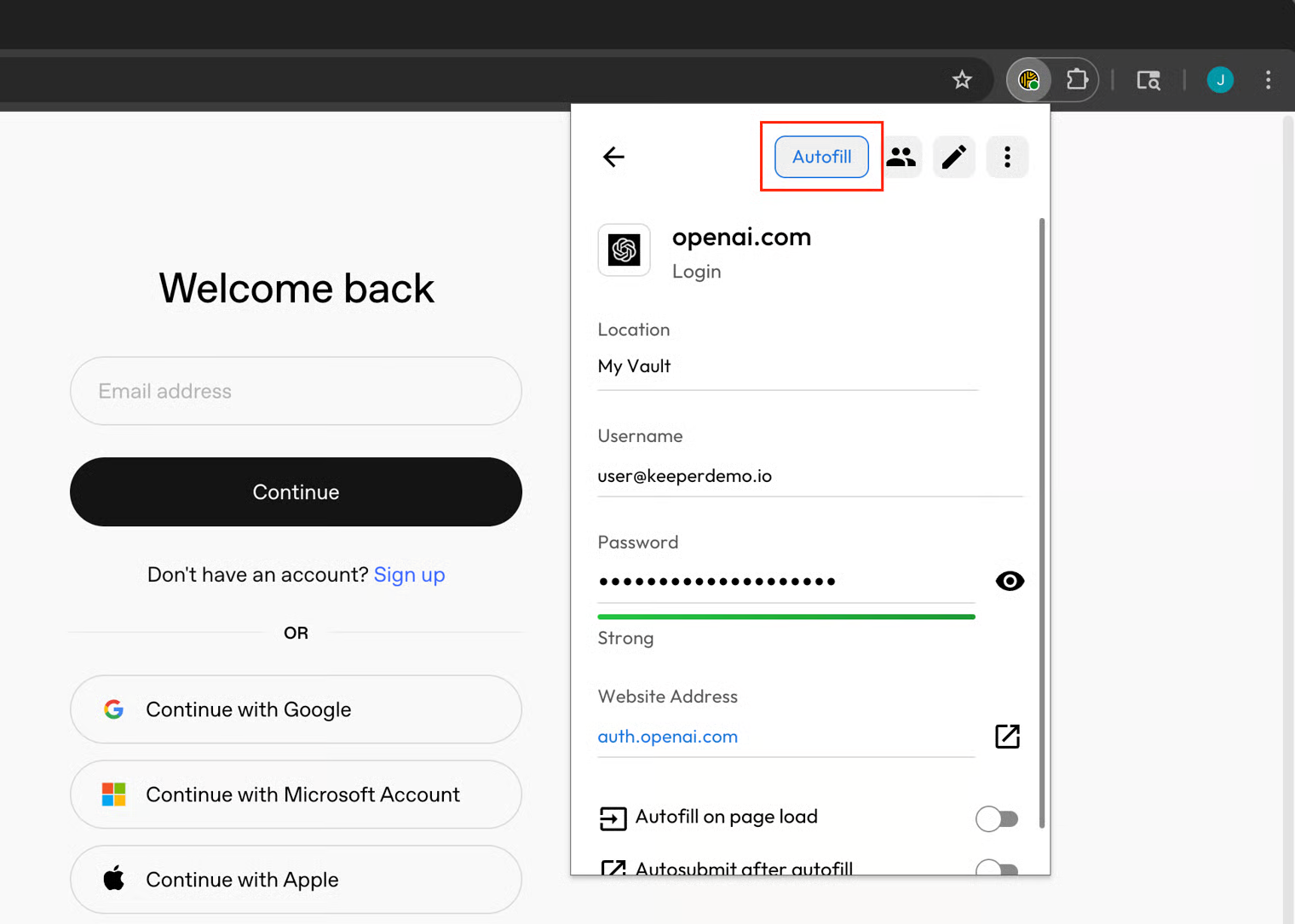Click into the Email address field

tap(296, 391)
